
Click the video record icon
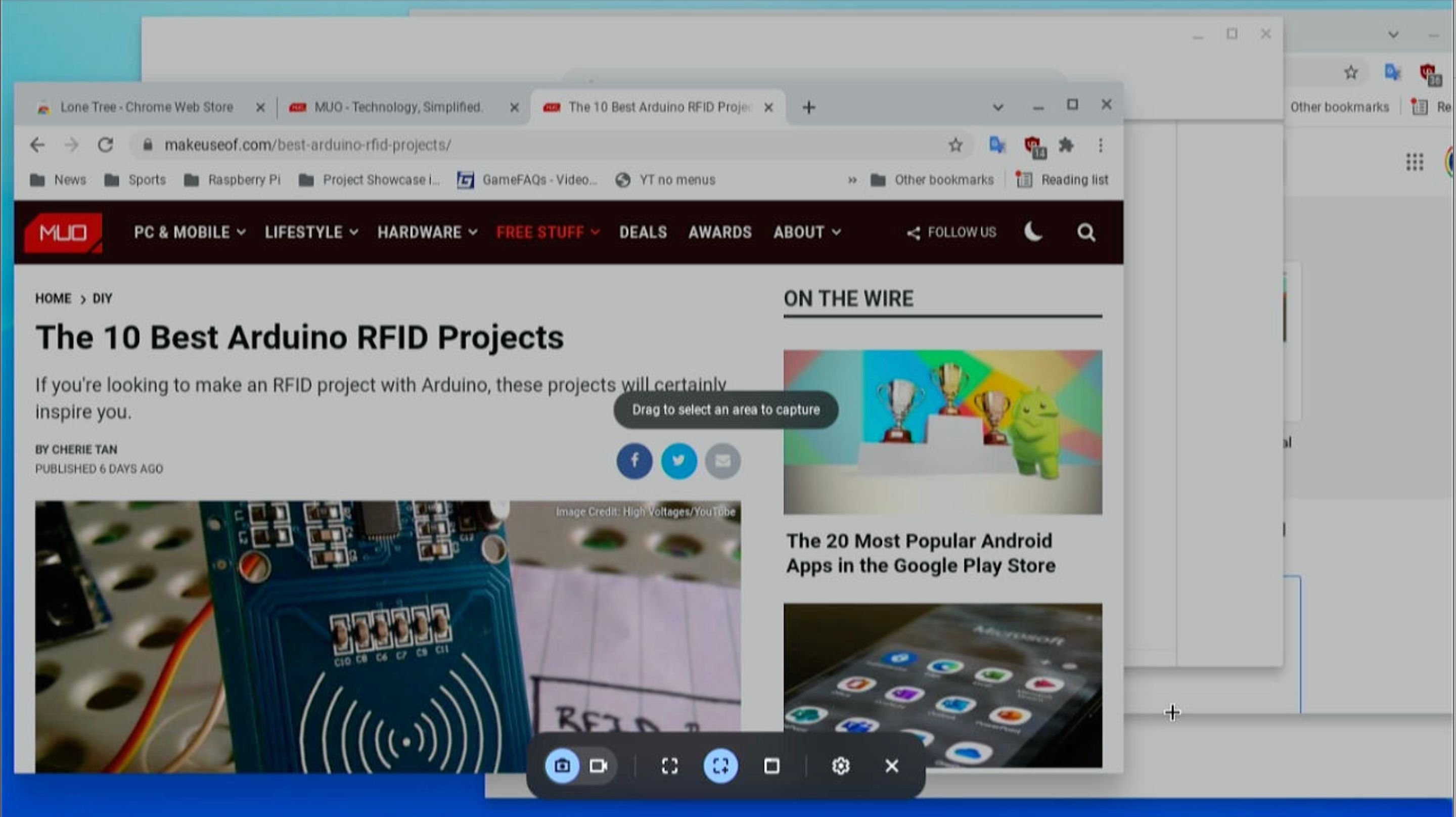598,766
